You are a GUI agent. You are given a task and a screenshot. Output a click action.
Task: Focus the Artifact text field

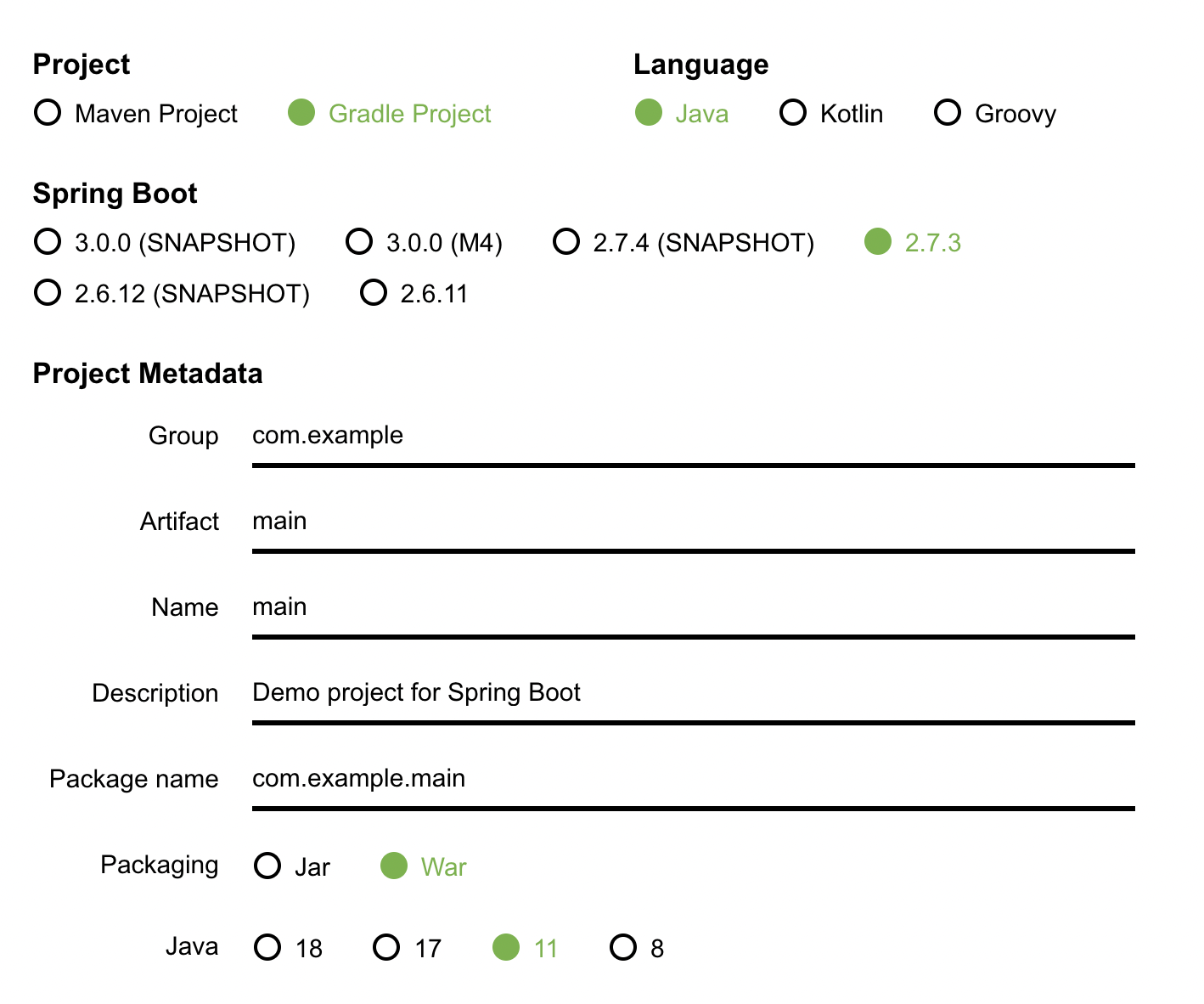pos(693,522)
